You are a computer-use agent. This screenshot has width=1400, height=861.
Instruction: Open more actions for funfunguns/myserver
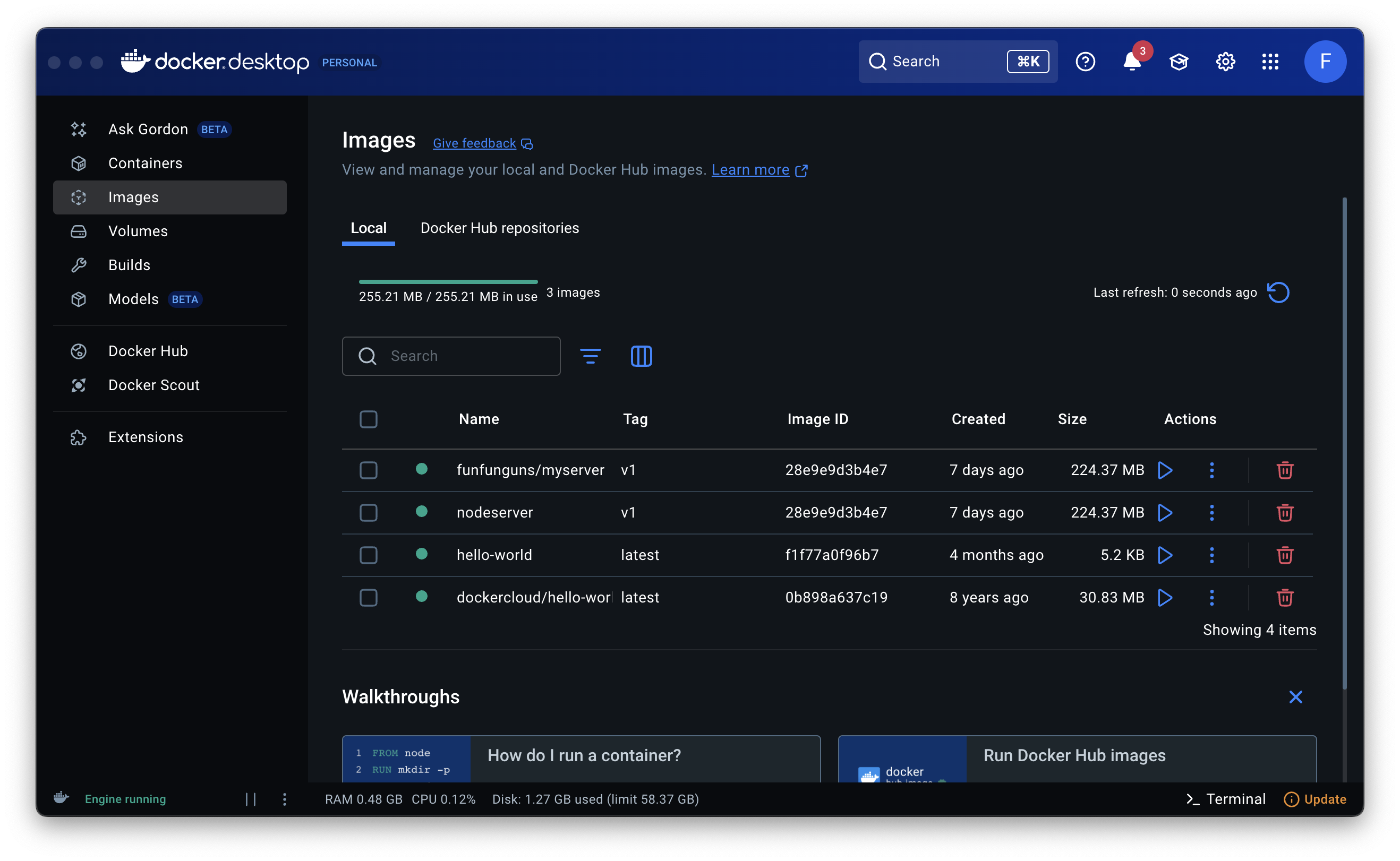[1212, 470]
